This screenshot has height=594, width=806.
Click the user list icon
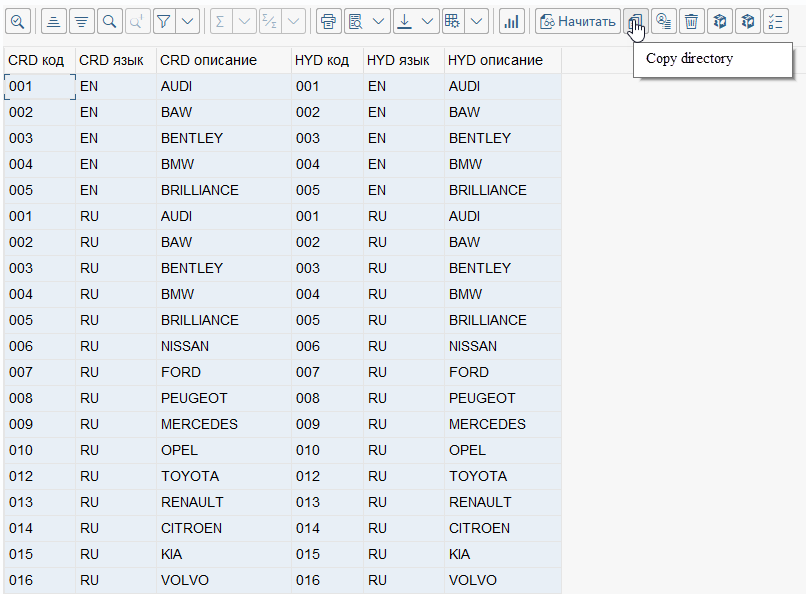[x=664, y=22]
